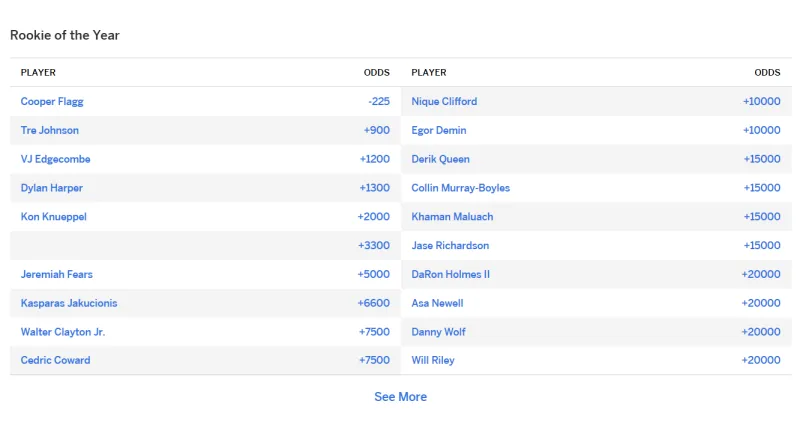This screenshot has height=425, width=800.
Task: Select Derik Queen in the table
Action: click(x=441, y=160)
